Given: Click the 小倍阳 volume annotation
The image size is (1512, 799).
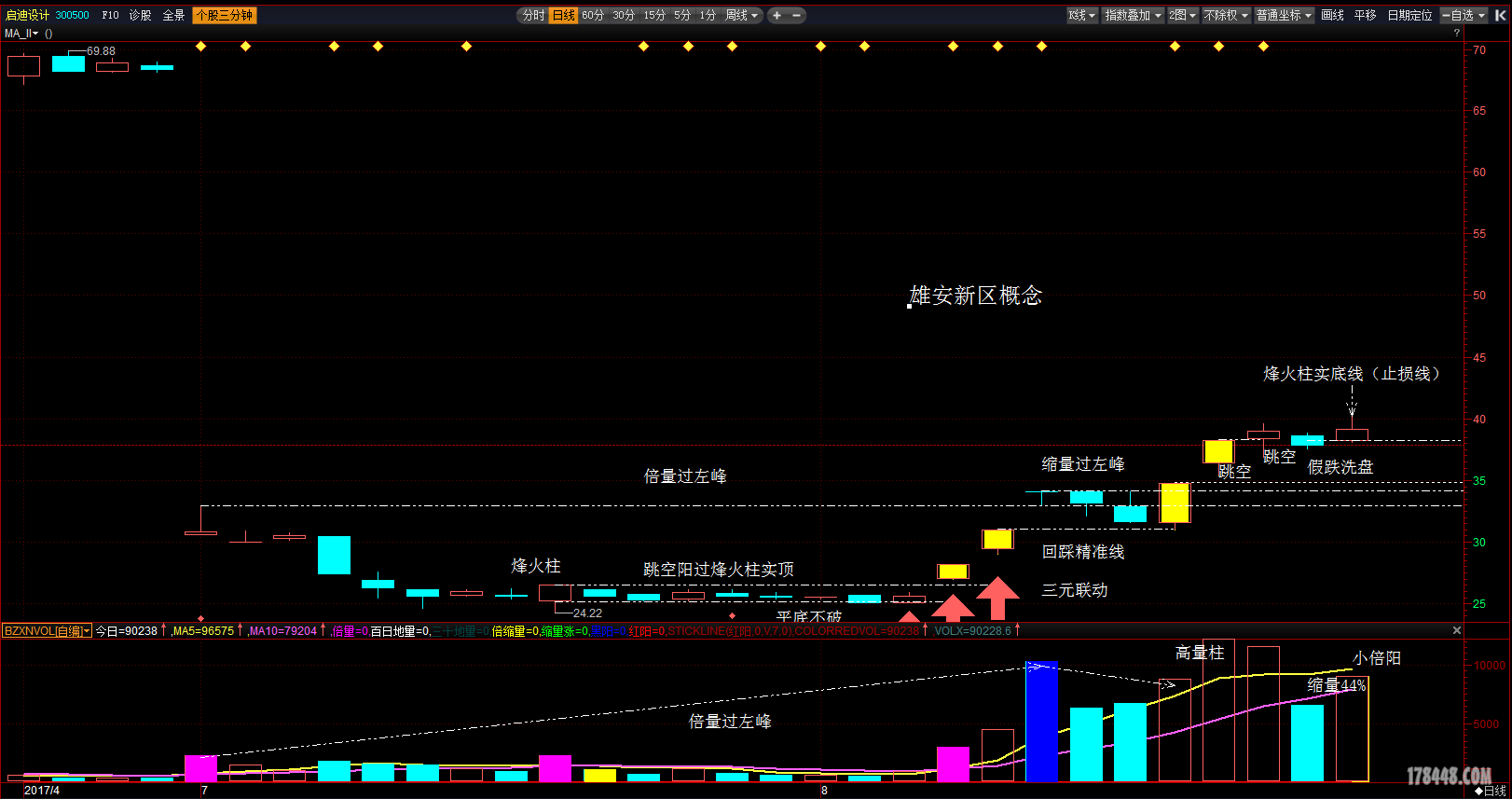Looking at the screenshot, I should [x=1377, y=658].
